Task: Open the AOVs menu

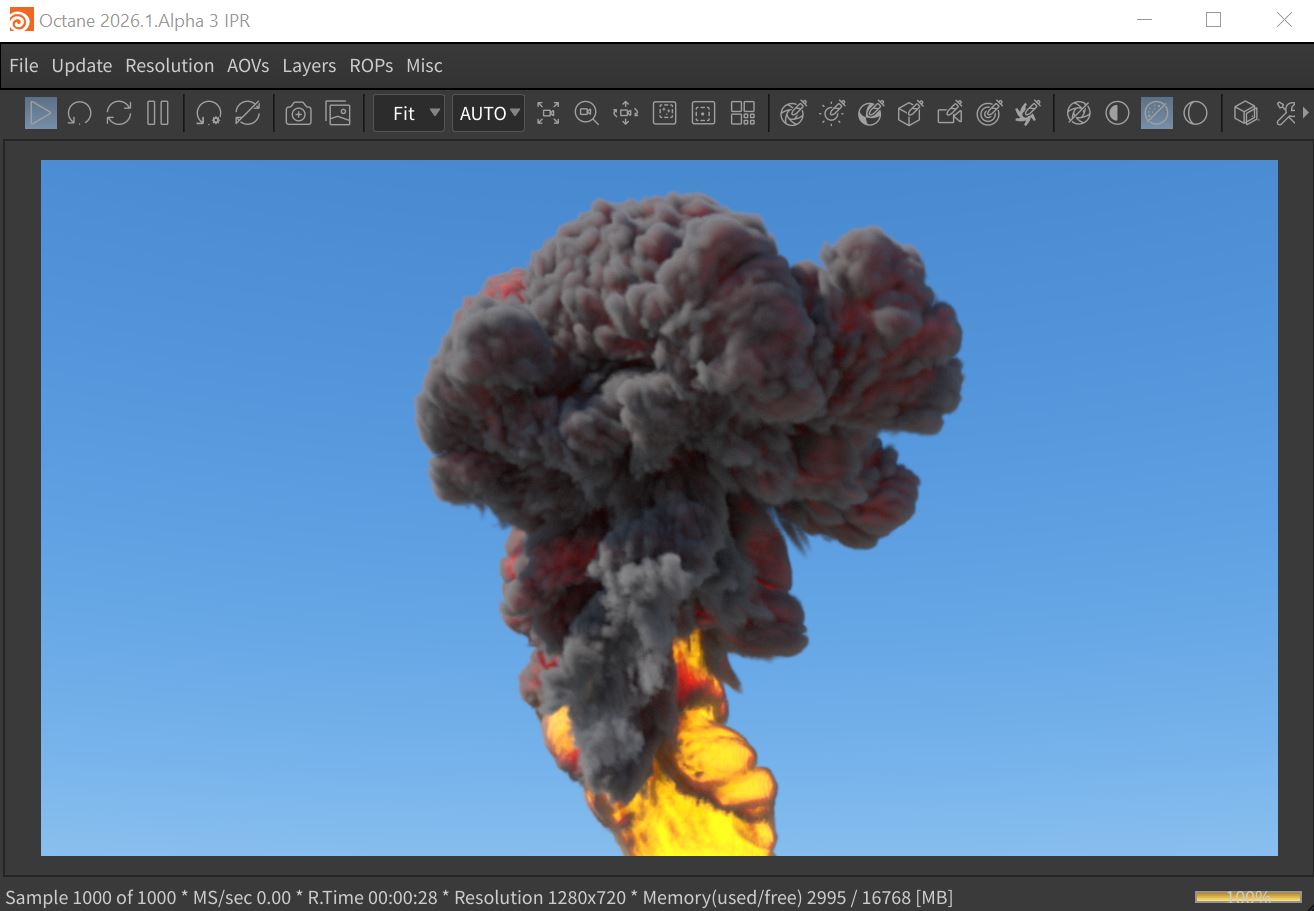Action: [x=248, y=66]
